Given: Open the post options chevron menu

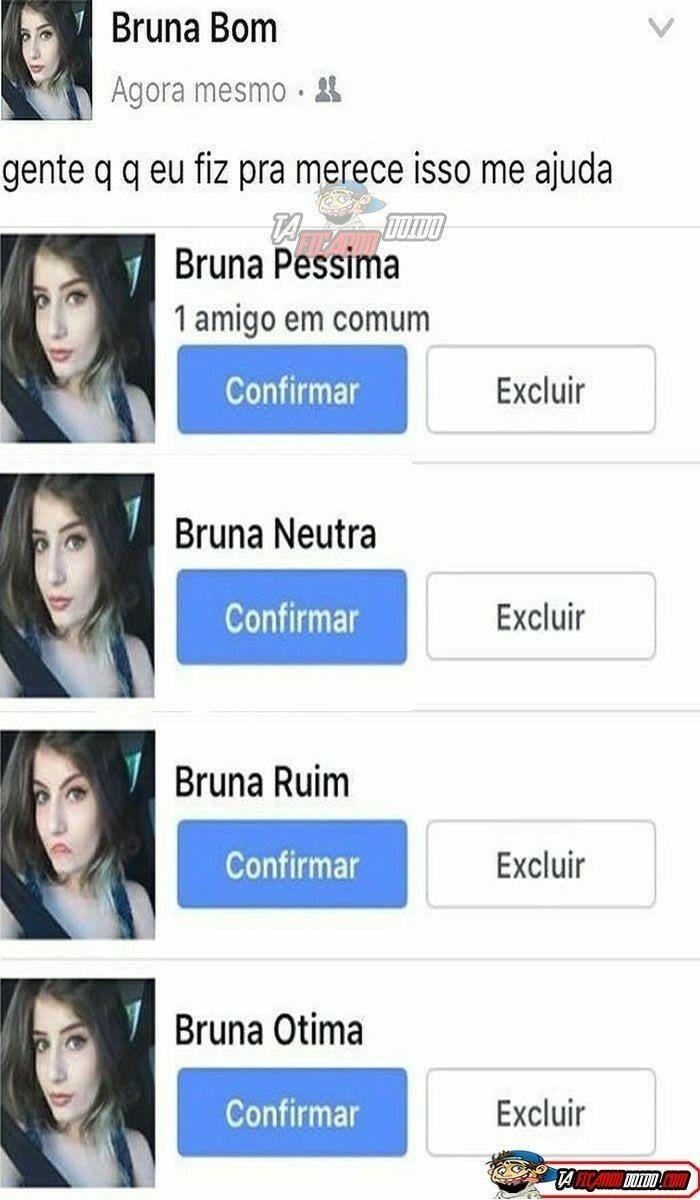Looking at the screenshot, I should 661,28.
